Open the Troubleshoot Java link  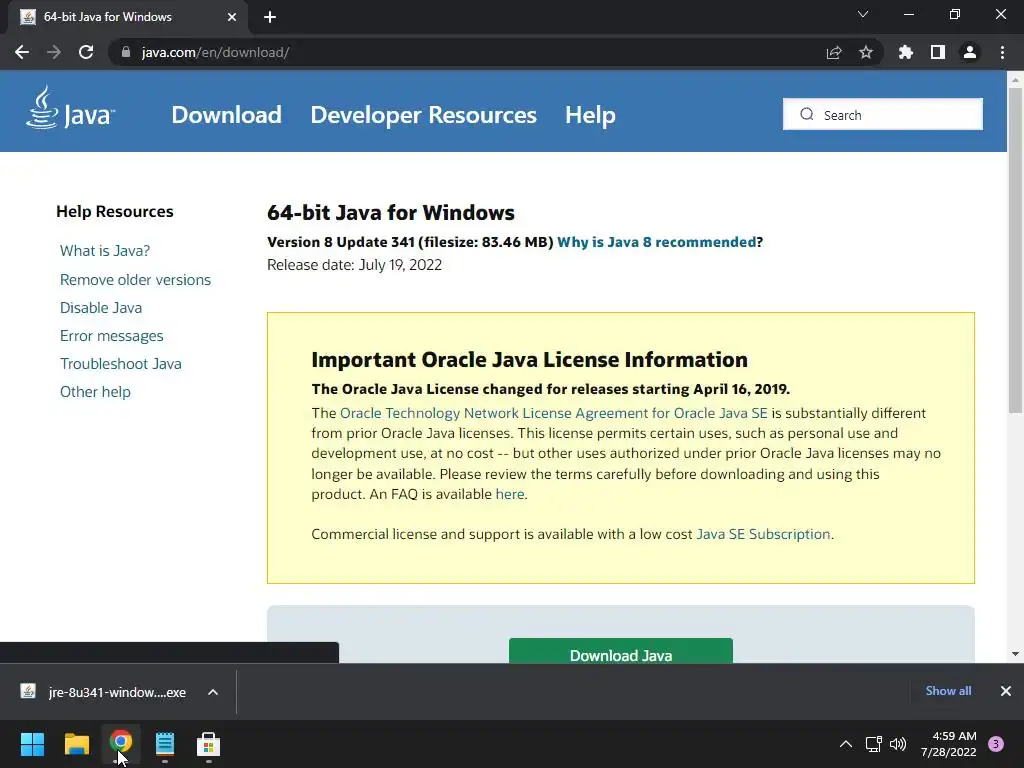pos(121,364)
